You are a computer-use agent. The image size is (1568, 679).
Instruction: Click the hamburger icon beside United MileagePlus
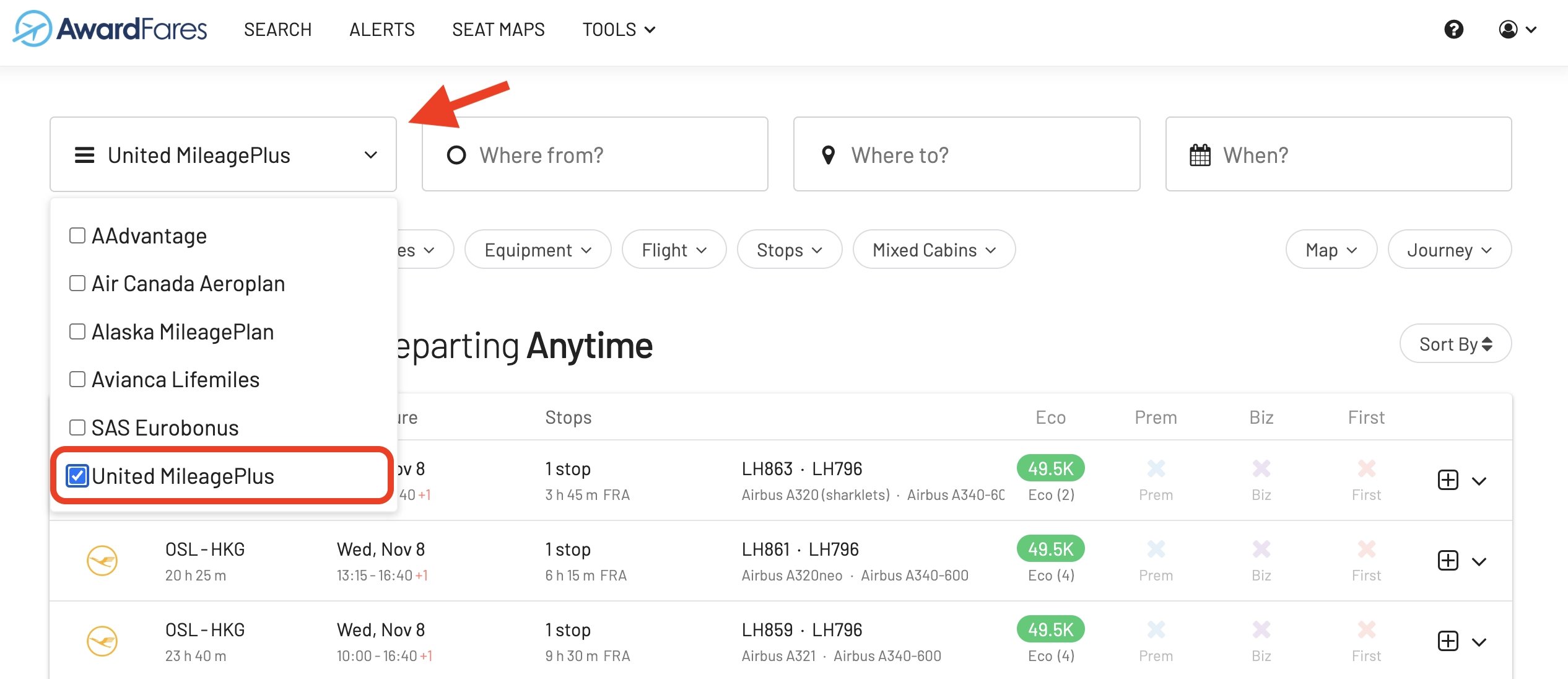click(x=85, y=155)
